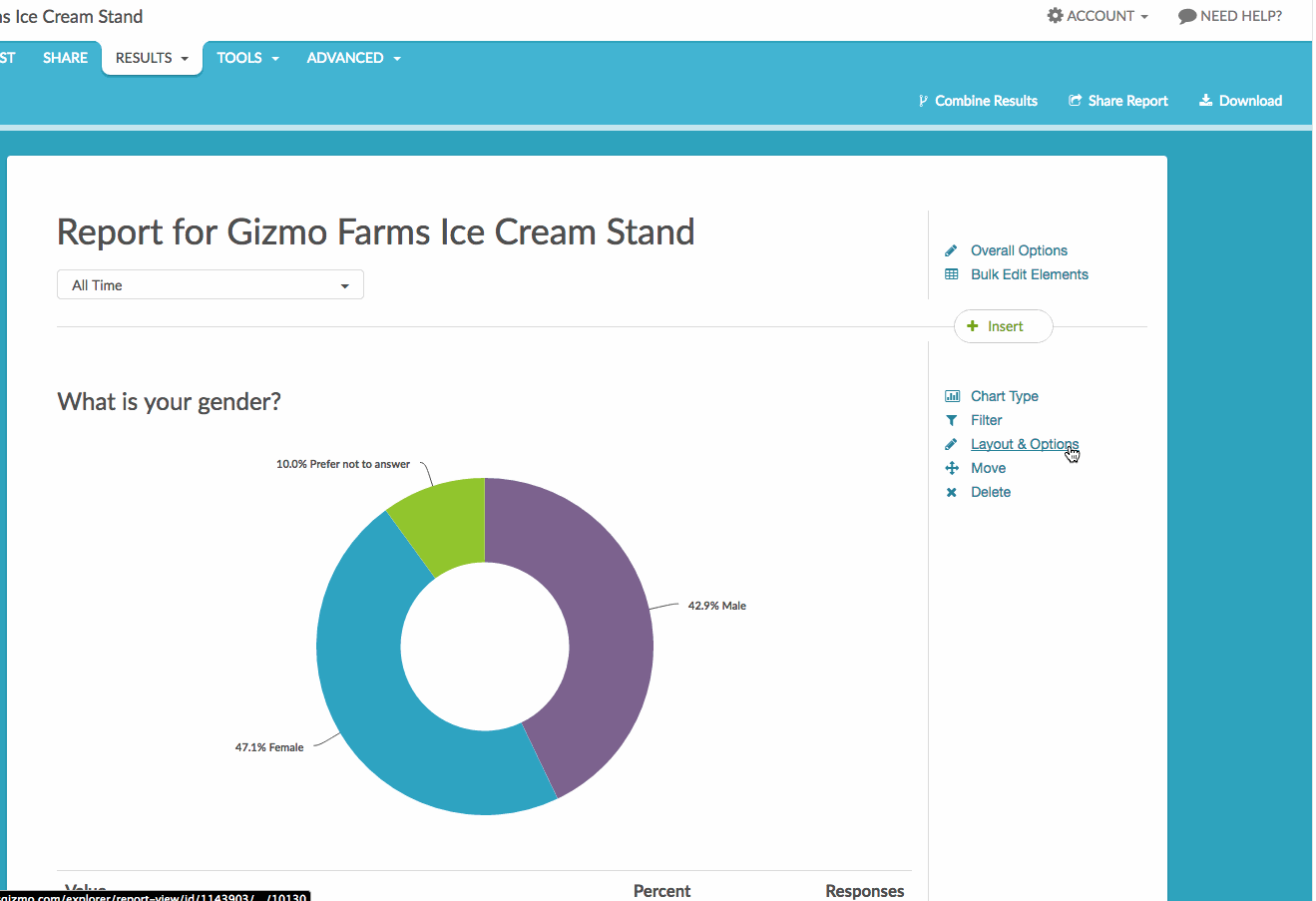Click the '10.0% Prefer not to answer' label
The image size is (1316, 901).
tap(343, 464)
